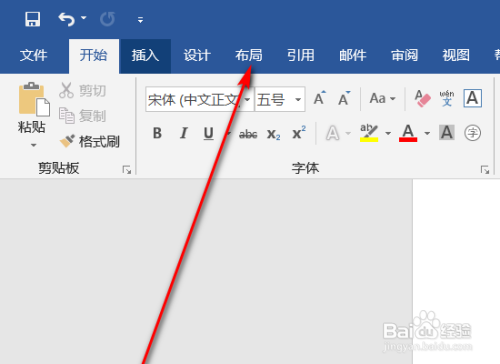The image size is (500, 364).
Task: Open the font size dropdown arrow
Action: pyautogui.click(x=298, y=99)
